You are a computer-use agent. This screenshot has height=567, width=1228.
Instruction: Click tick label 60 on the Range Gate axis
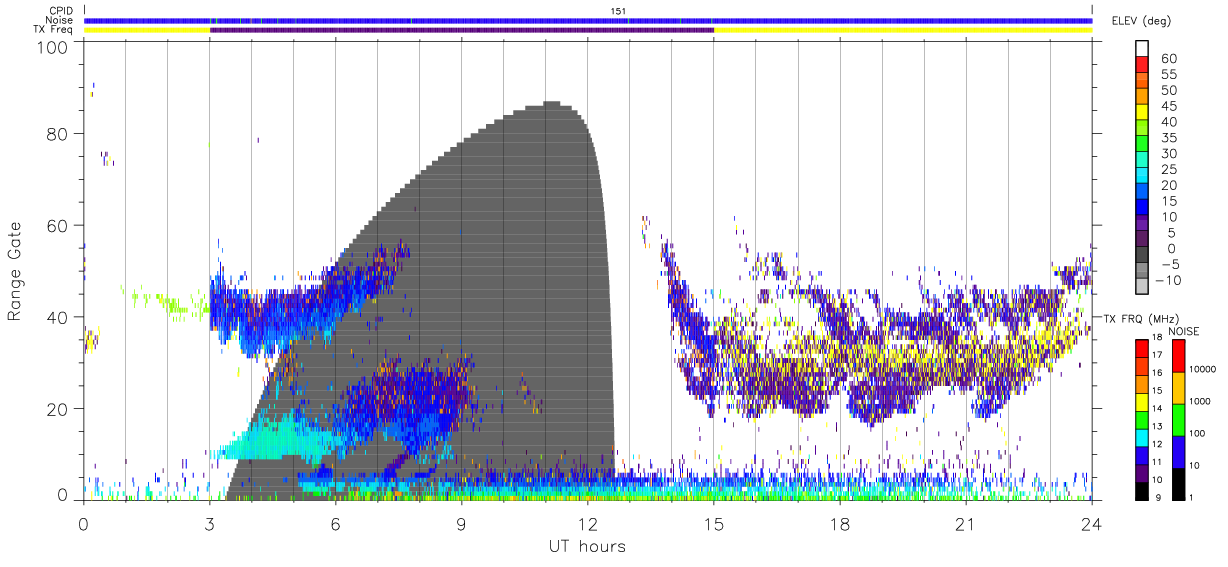tap(58, 226)
